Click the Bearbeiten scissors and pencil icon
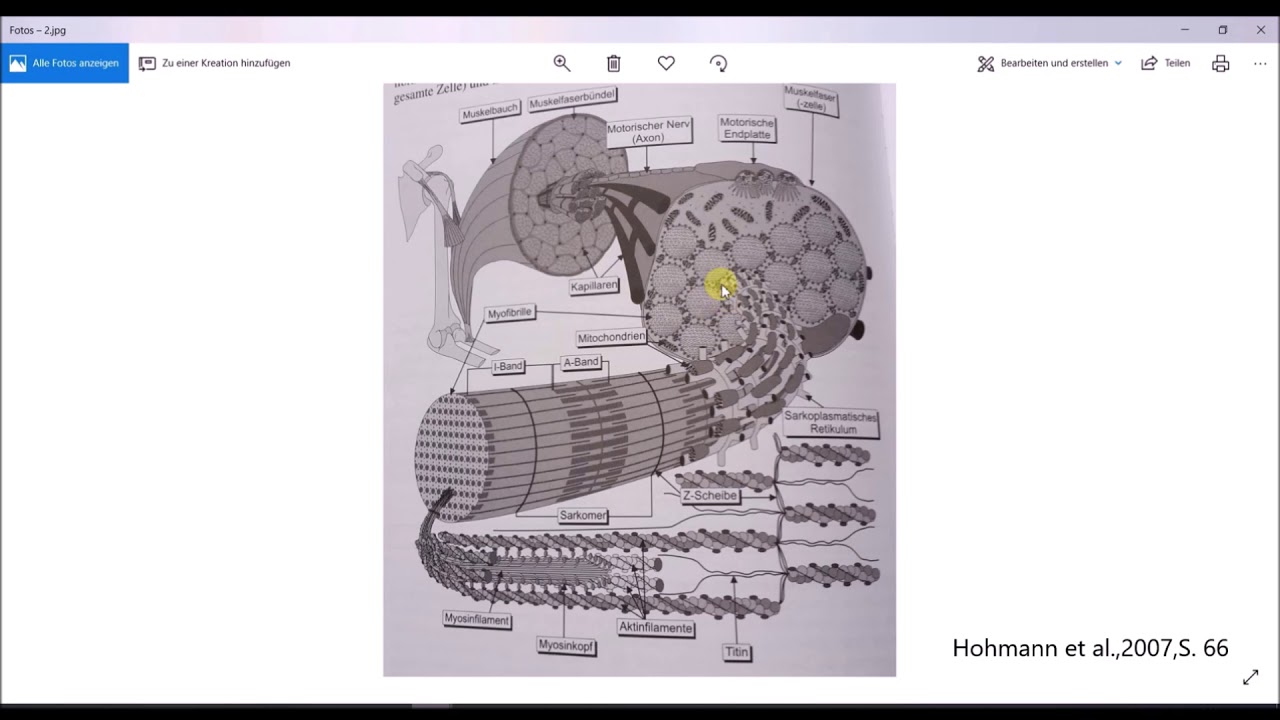The height and width of the screenshot is (720, 1280). 986,63
